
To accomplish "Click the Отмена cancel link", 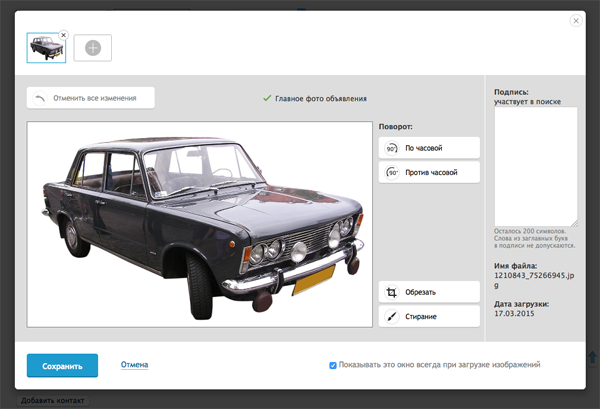I will (x=134, y=365).
